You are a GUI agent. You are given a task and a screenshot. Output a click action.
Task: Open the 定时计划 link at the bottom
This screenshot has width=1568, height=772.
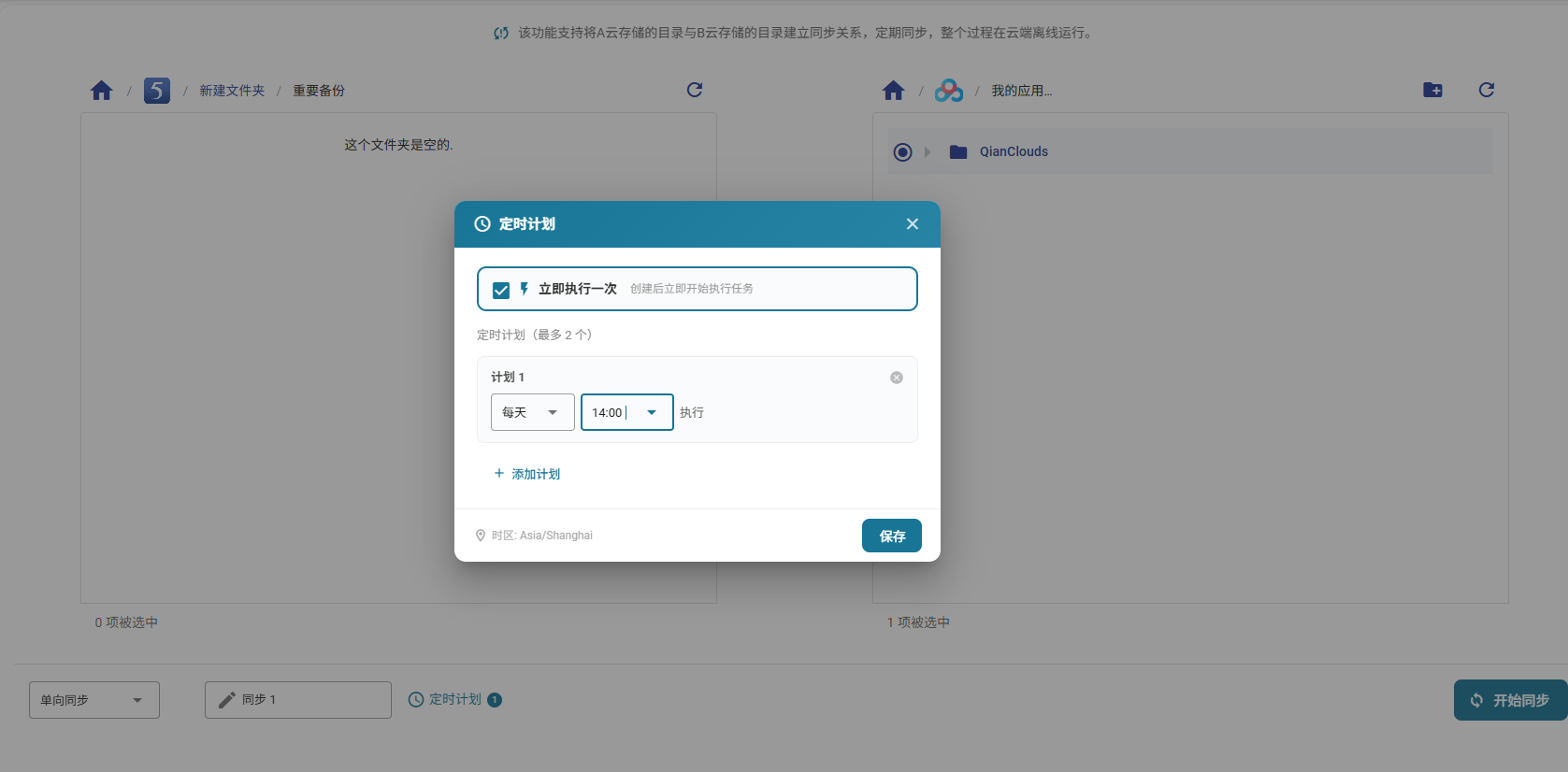[455, 699]
